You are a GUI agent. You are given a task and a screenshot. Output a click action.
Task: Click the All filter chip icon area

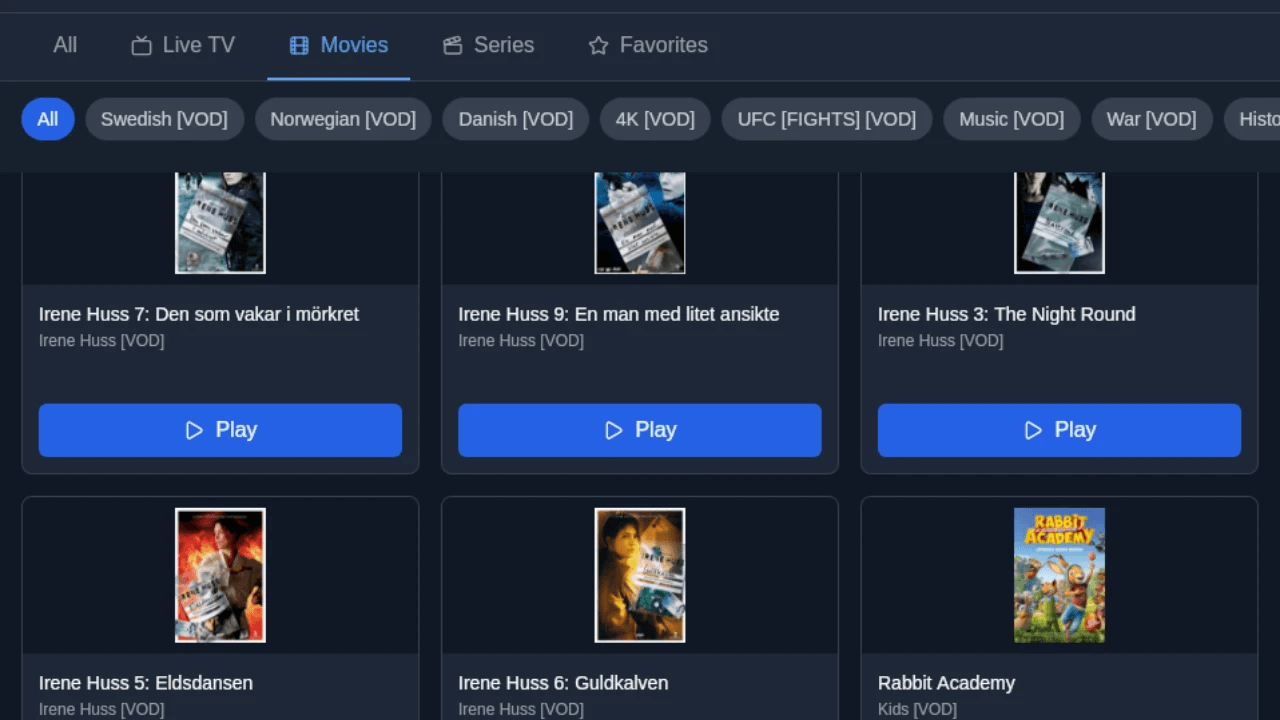(47, 119)
